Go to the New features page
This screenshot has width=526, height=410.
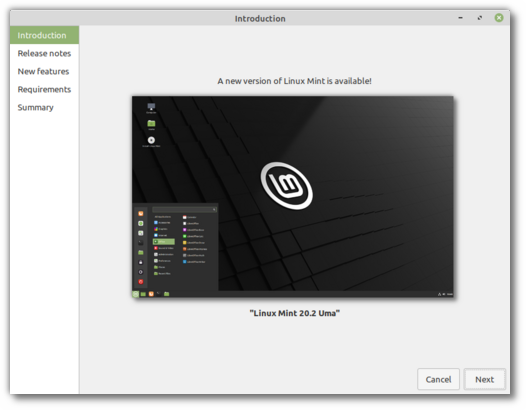tap(44, 71)
